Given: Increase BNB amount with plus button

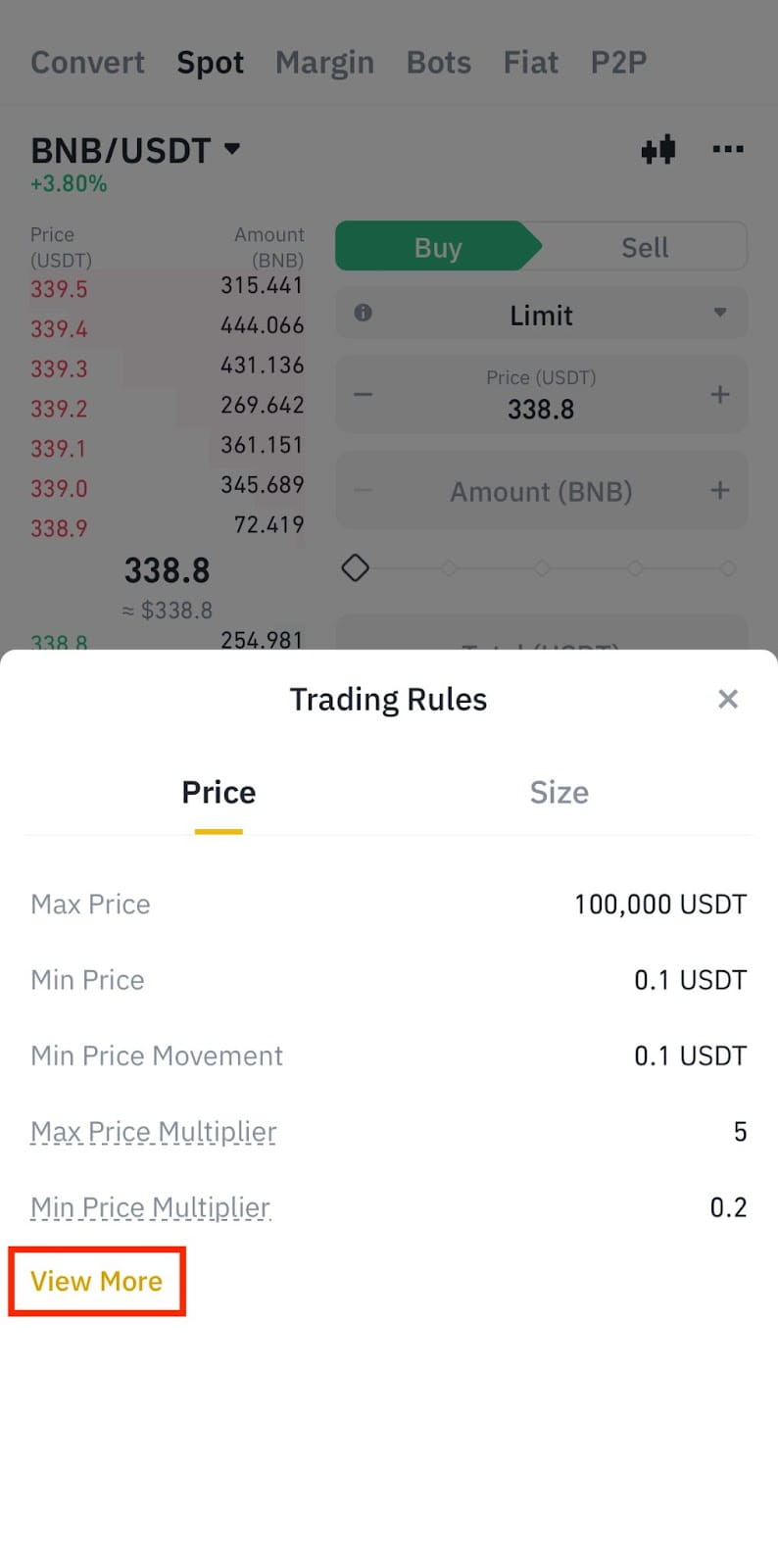Looking at the screenshot, I should [720, 490].
